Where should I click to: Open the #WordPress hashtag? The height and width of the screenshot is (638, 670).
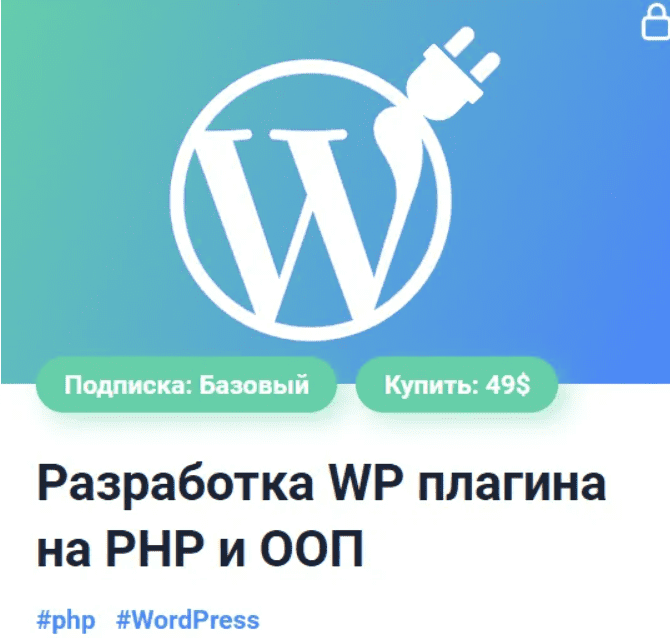[188, 620]
